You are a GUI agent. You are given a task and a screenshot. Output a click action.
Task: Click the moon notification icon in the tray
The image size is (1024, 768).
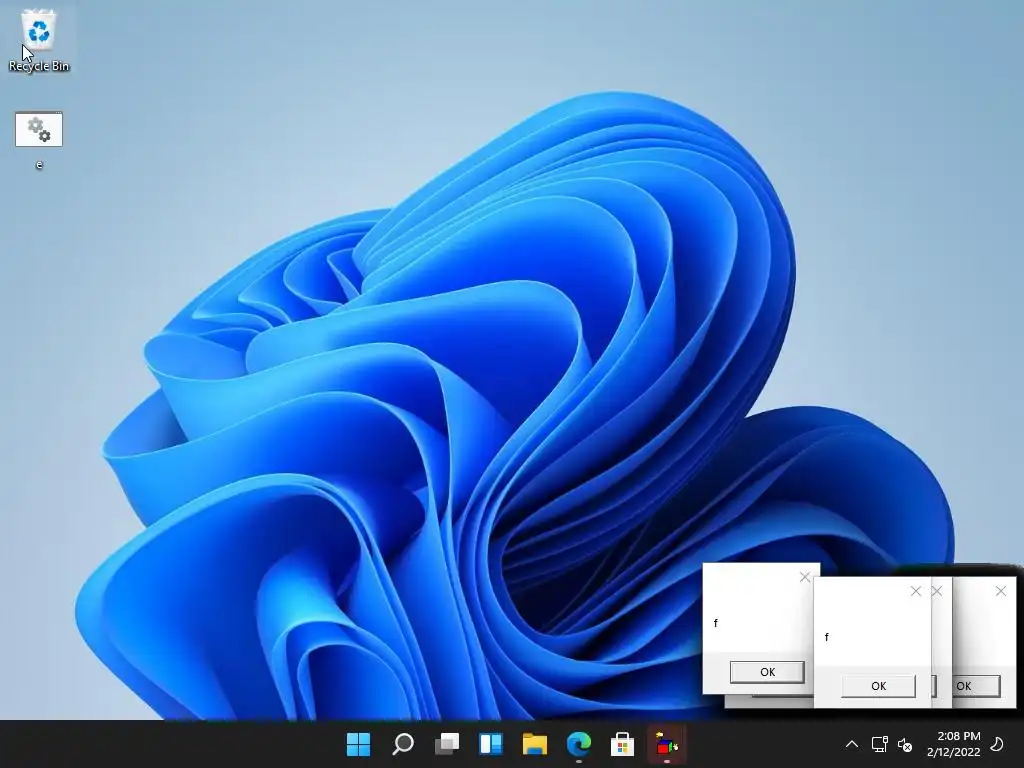coord(997,744)
